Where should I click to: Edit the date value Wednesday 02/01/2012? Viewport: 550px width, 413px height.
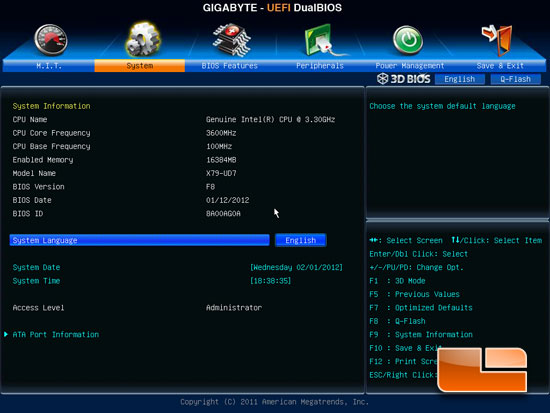coord(296,267)
